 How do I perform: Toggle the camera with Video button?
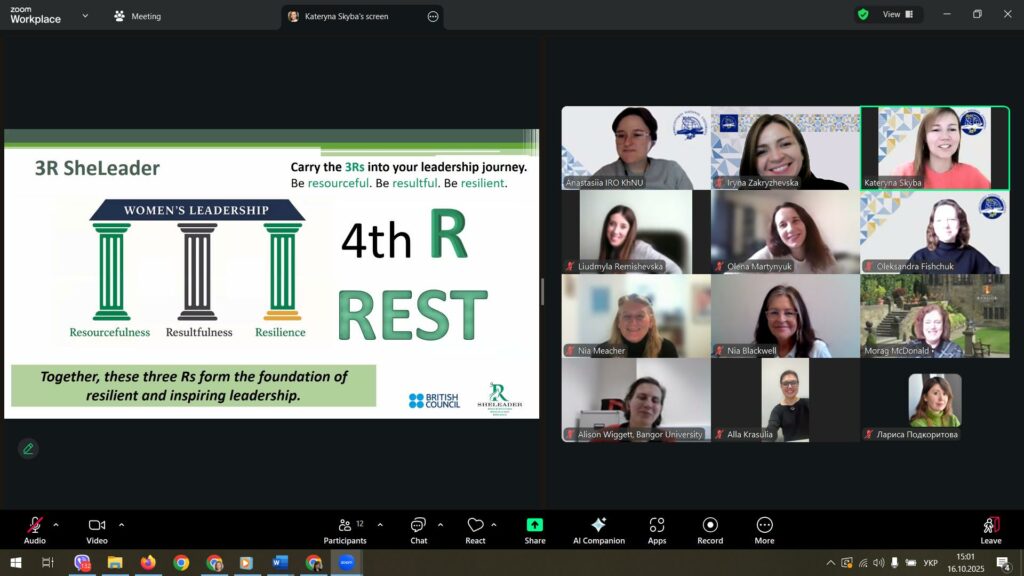[97, 526]
